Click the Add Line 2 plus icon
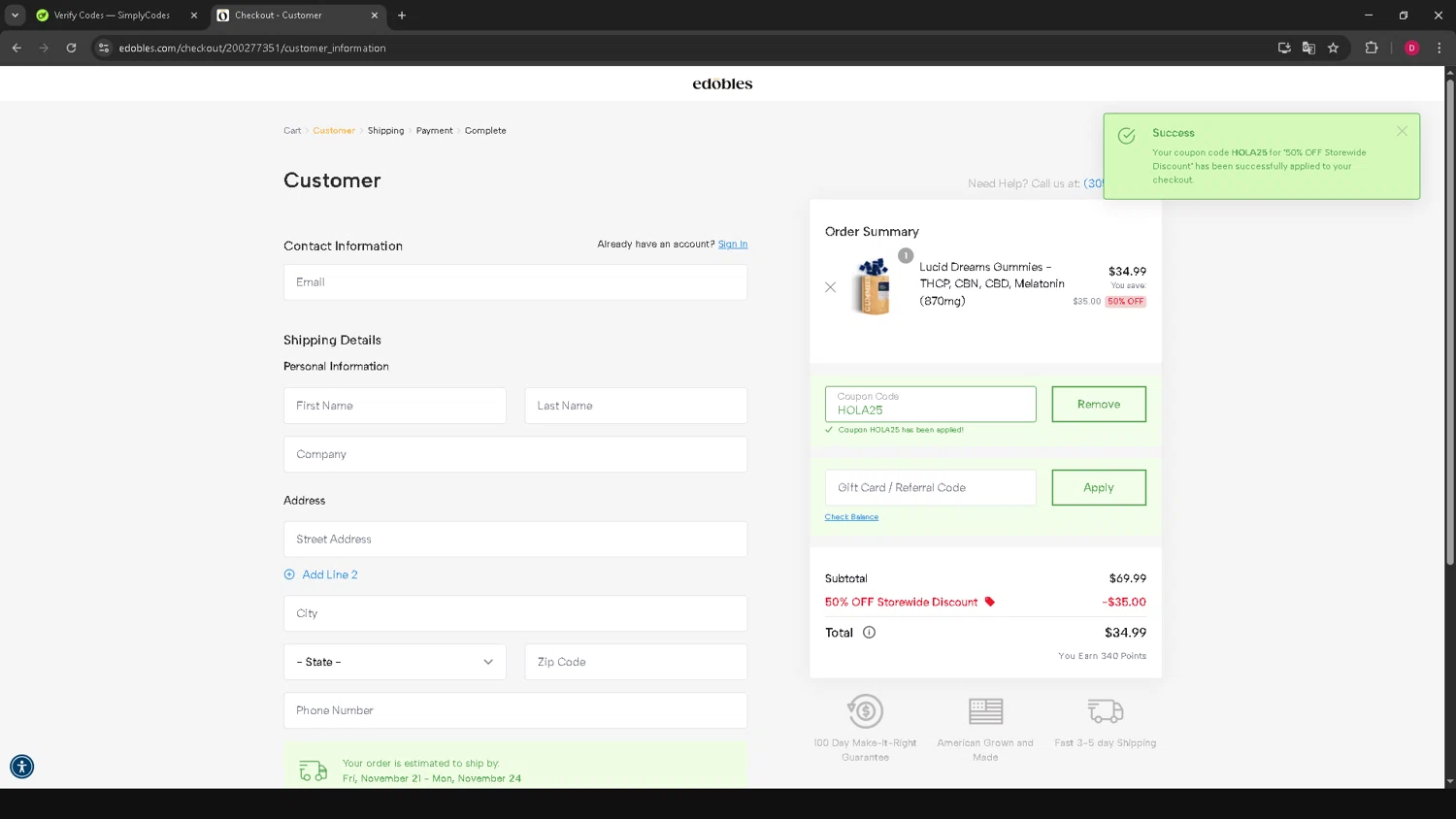Image resolution: width=1456 pixels, height=819 pixels. pos(289,574)
